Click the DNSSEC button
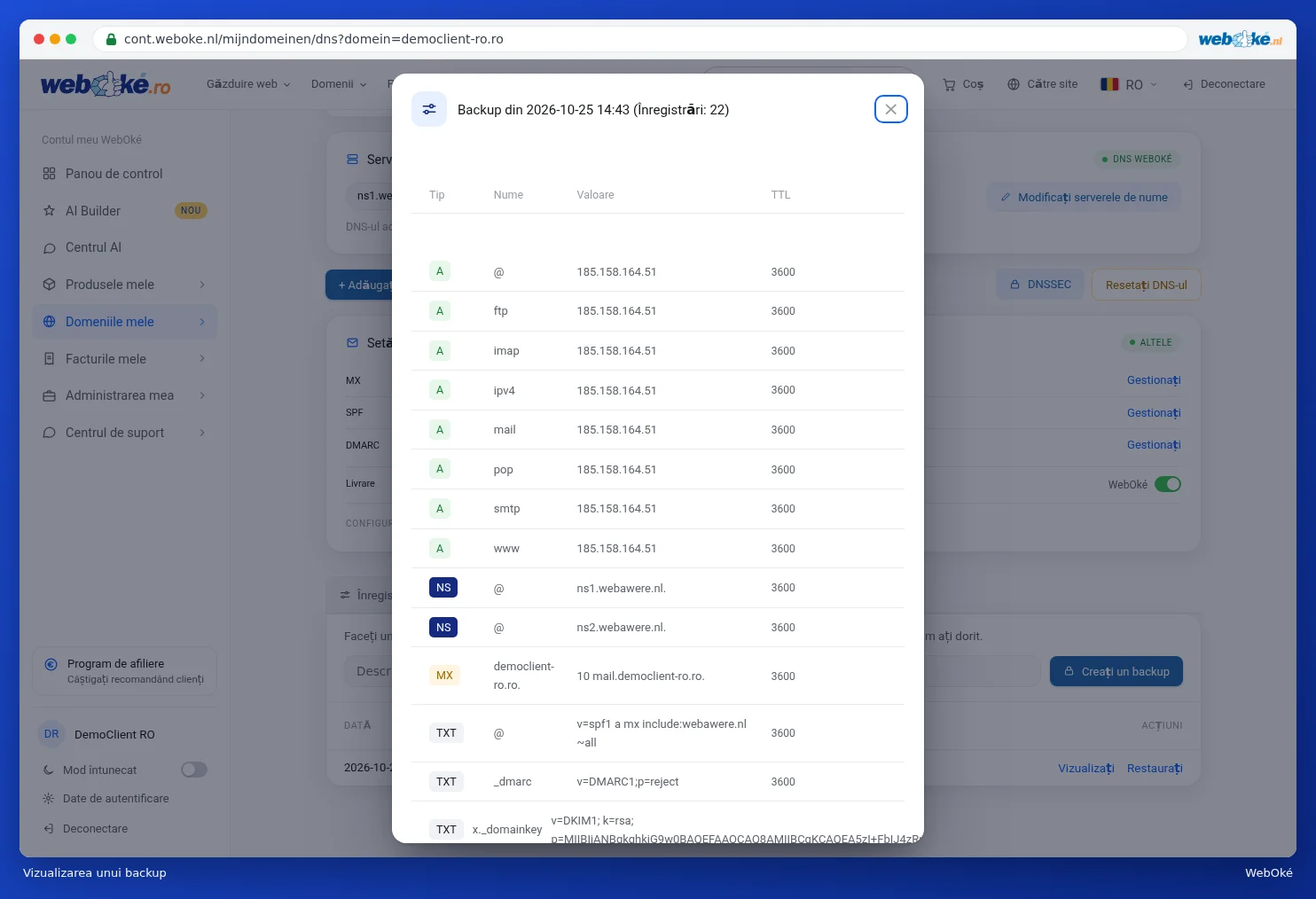The height and width of the screenshot is (899, 1316). coord(1040,285)
